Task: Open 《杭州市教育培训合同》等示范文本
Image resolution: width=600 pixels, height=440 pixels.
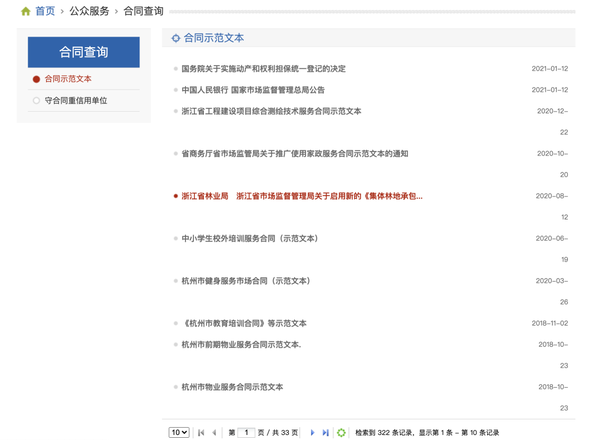Action: tap(244, 323)
